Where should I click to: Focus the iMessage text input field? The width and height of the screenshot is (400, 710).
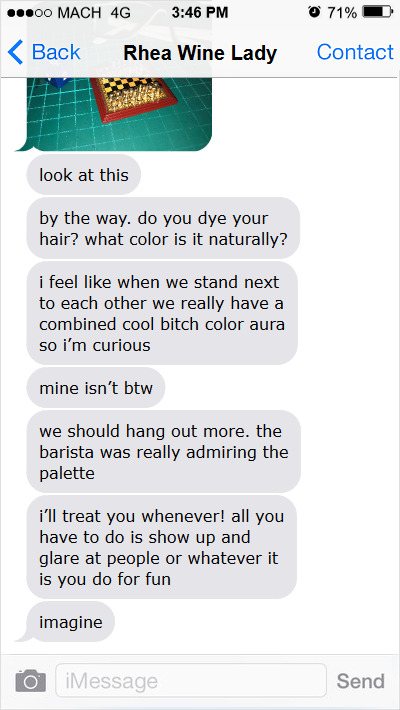(x=191, y=680)
